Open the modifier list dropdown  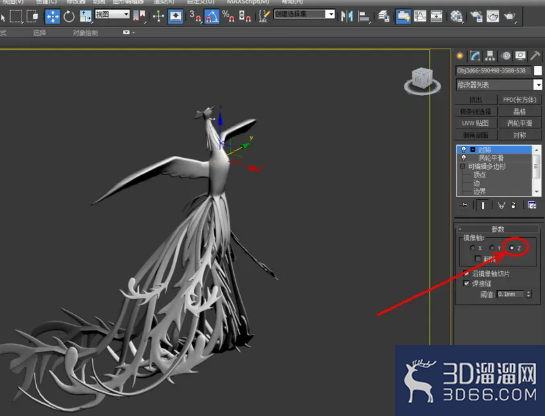click(538, 84)
